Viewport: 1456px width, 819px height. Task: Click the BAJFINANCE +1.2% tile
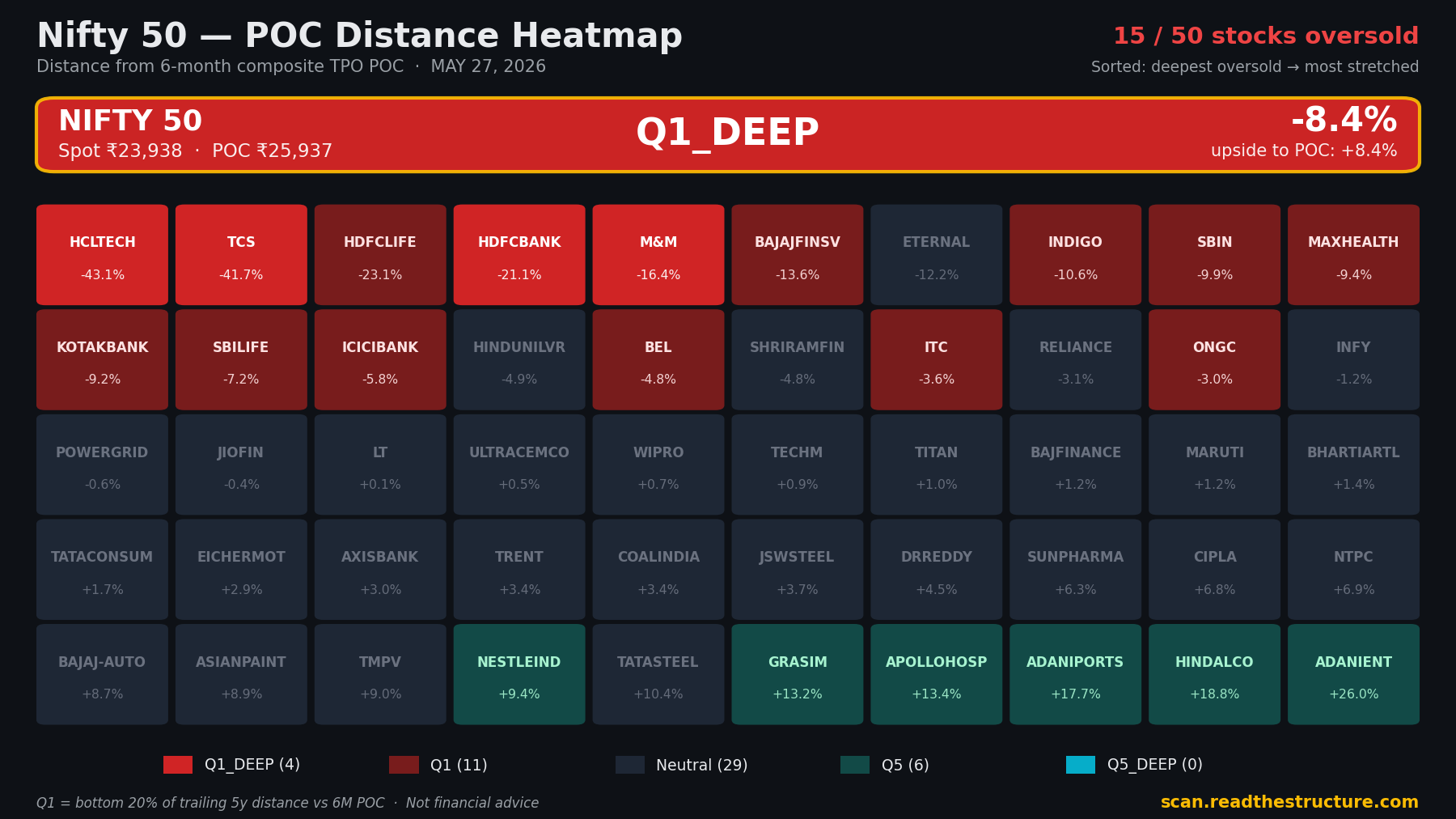tap(1076, 465)
